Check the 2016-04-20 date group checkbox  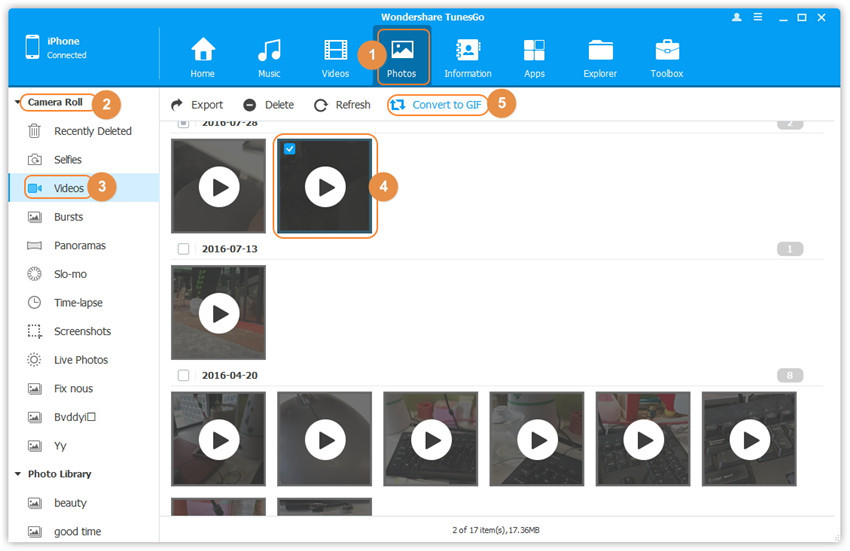(183, 375)
